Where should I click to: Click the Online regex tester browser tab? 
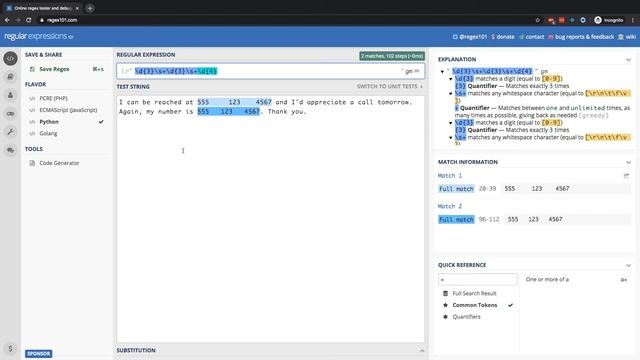[x=43, y=8]
